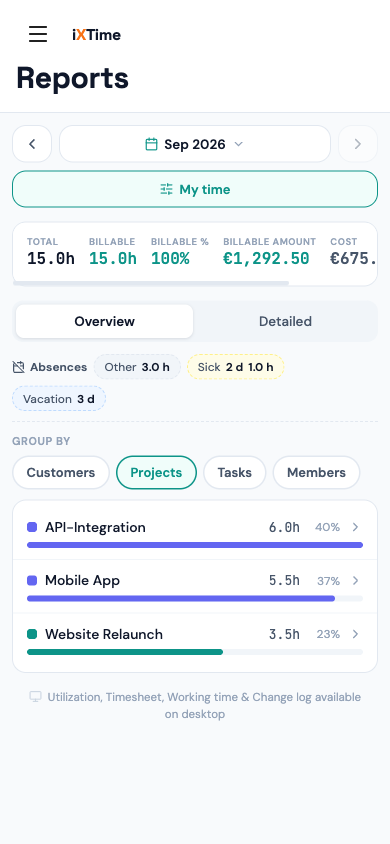
Task: Switch to the Detailed tab
Action: (x=285, y=321)
